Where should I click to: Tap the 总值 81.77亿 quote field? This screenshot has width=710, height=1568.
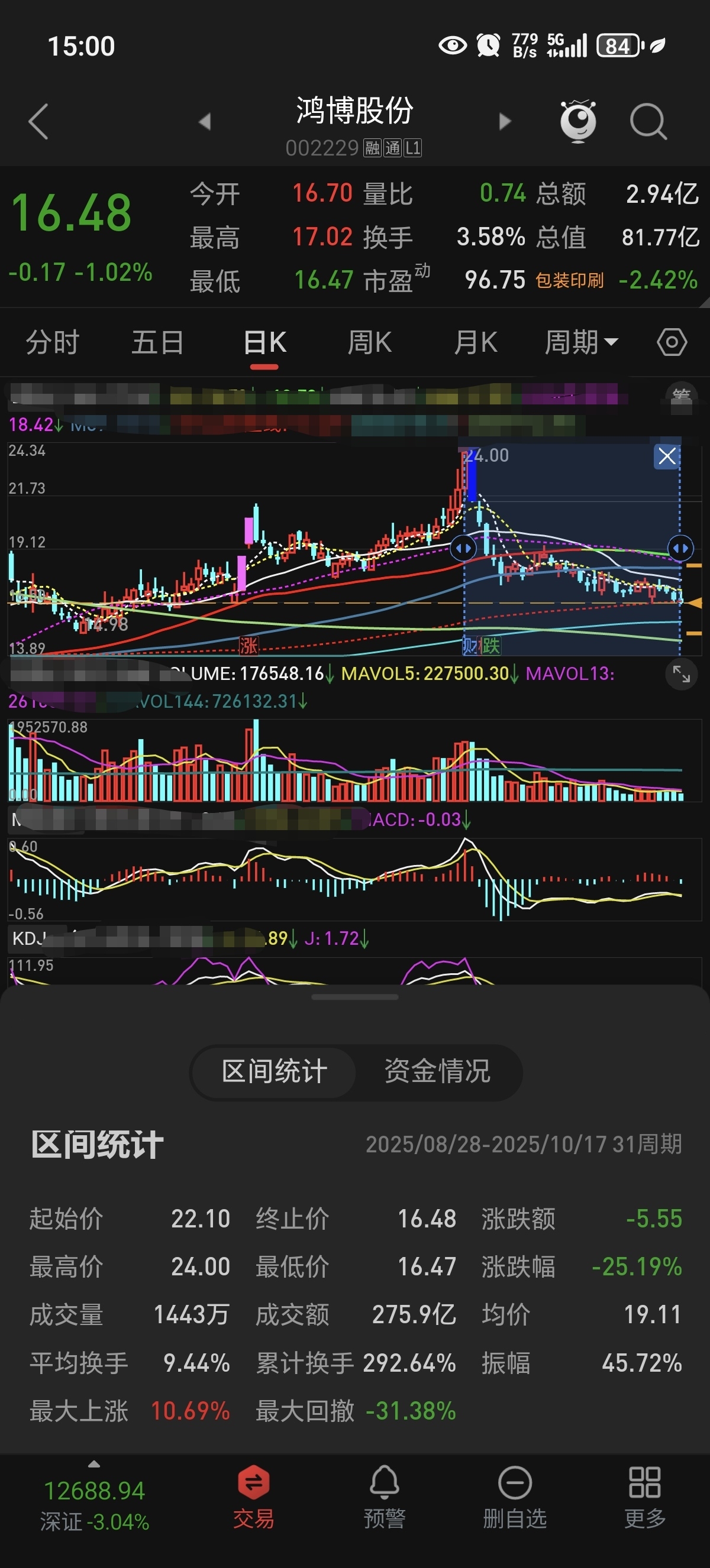(618, 237)
